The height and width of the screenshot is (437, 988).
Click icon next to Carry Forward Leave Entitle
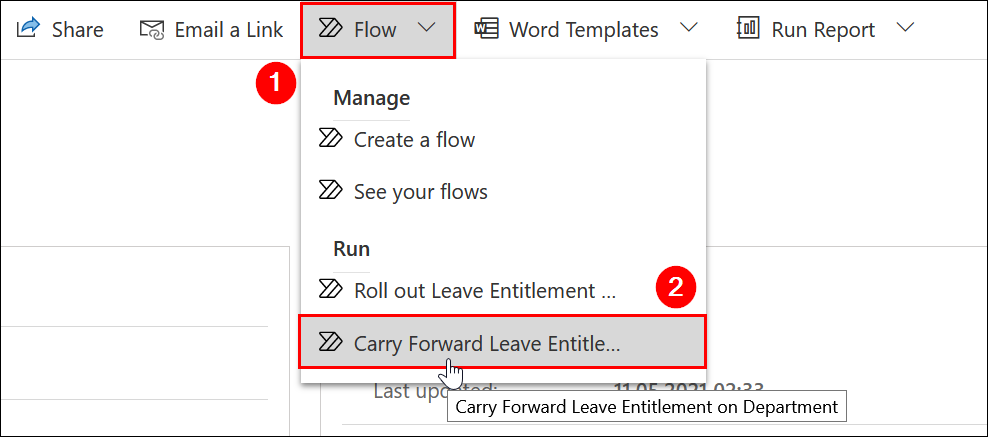pyautogui.click(x=330, y=342)
